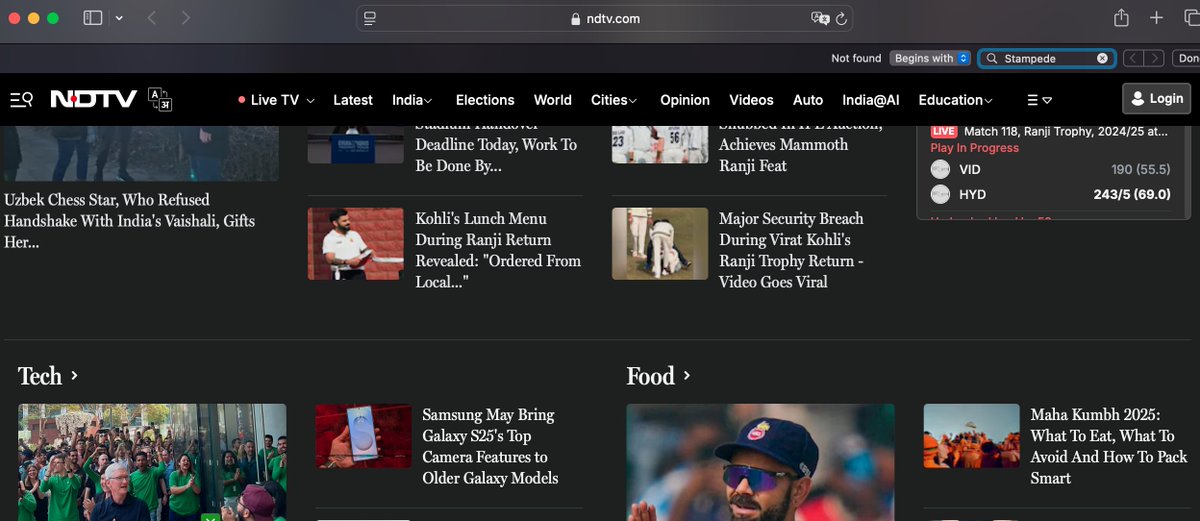This screenshot has height=521, width=1200.
Task: Open the Uzbek Chess Star handshake article
Action: (130, 221)
